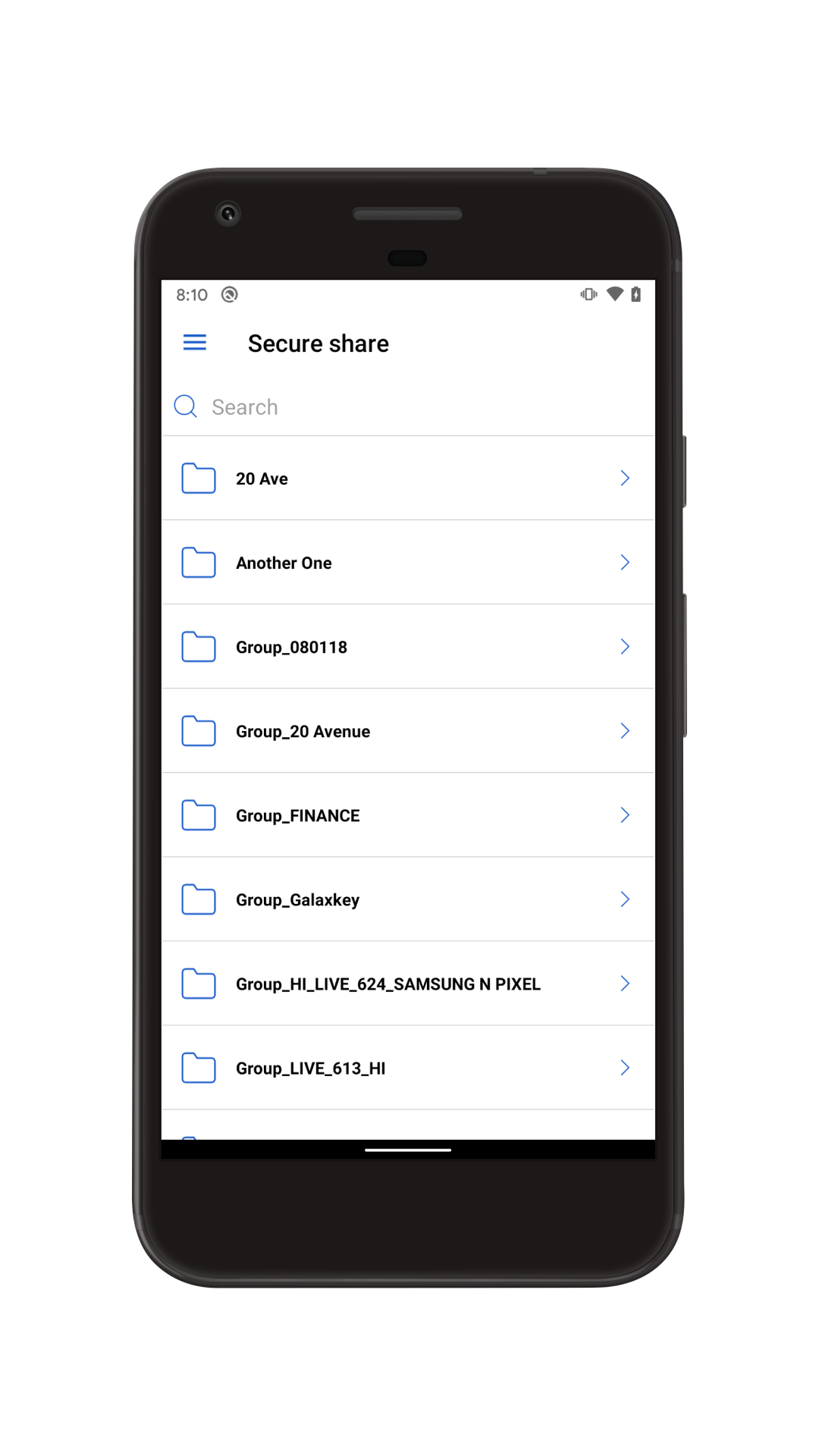Focus the Search input field

[408, 407]
